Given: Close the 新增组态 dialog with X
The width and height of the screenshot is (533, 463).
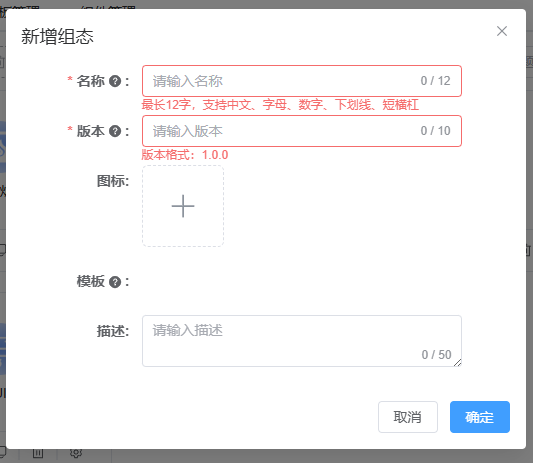Looking at the screenshot, I should pyautogui.click(x=502, y=31).
